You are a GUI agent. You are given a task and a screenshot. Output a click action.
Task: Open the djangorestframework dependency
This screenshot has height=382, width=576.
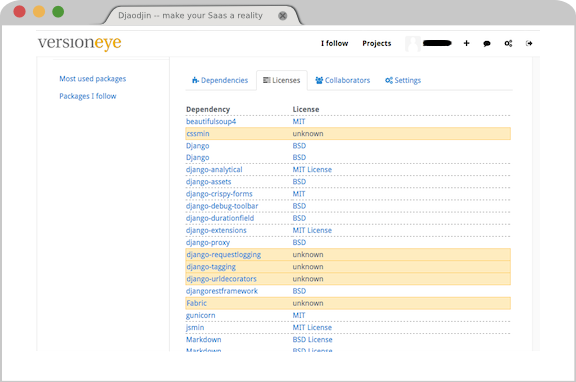coord(222,291)
